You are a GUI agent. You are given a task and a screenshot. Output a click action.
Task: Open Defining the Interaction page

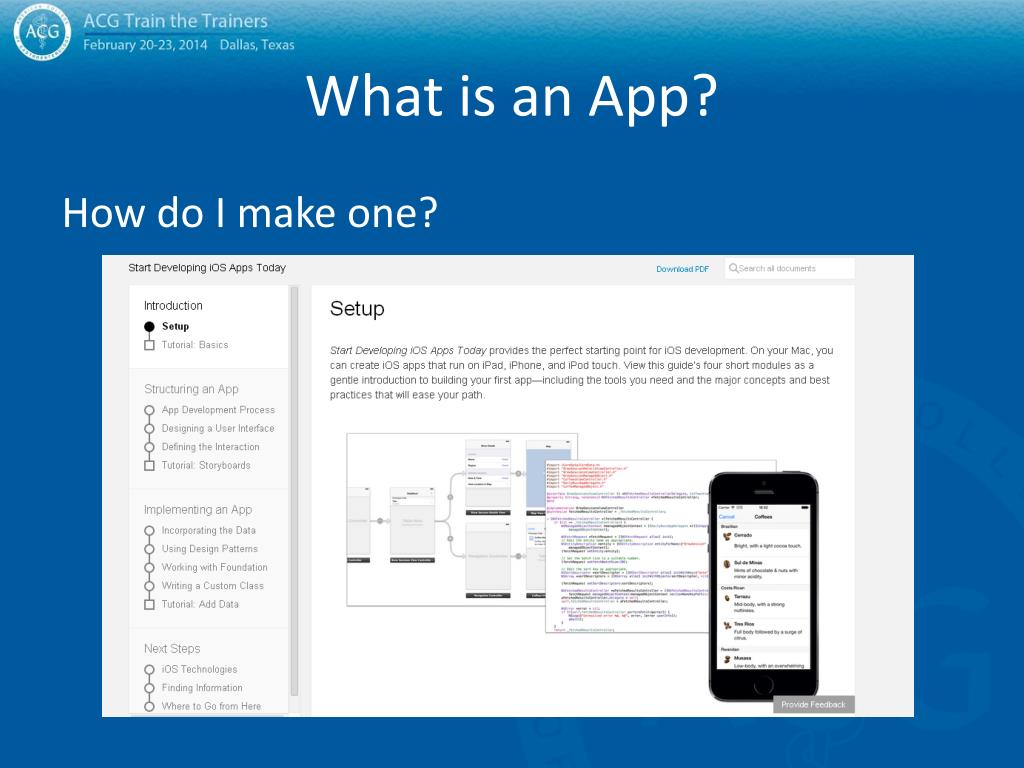(210, 447)
